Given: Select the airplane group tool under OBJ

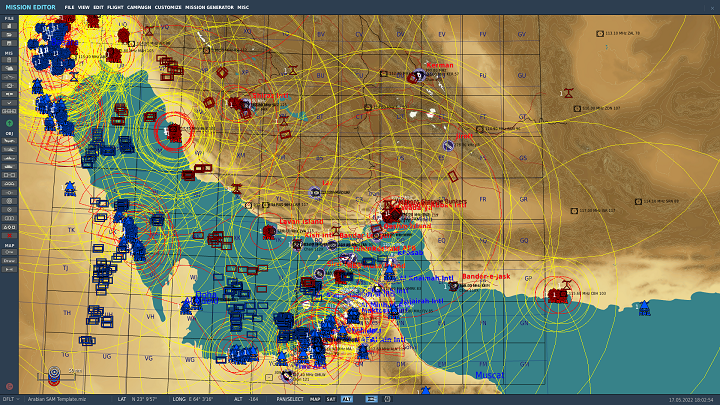Looking at the screenshot, I should point(9,140).
